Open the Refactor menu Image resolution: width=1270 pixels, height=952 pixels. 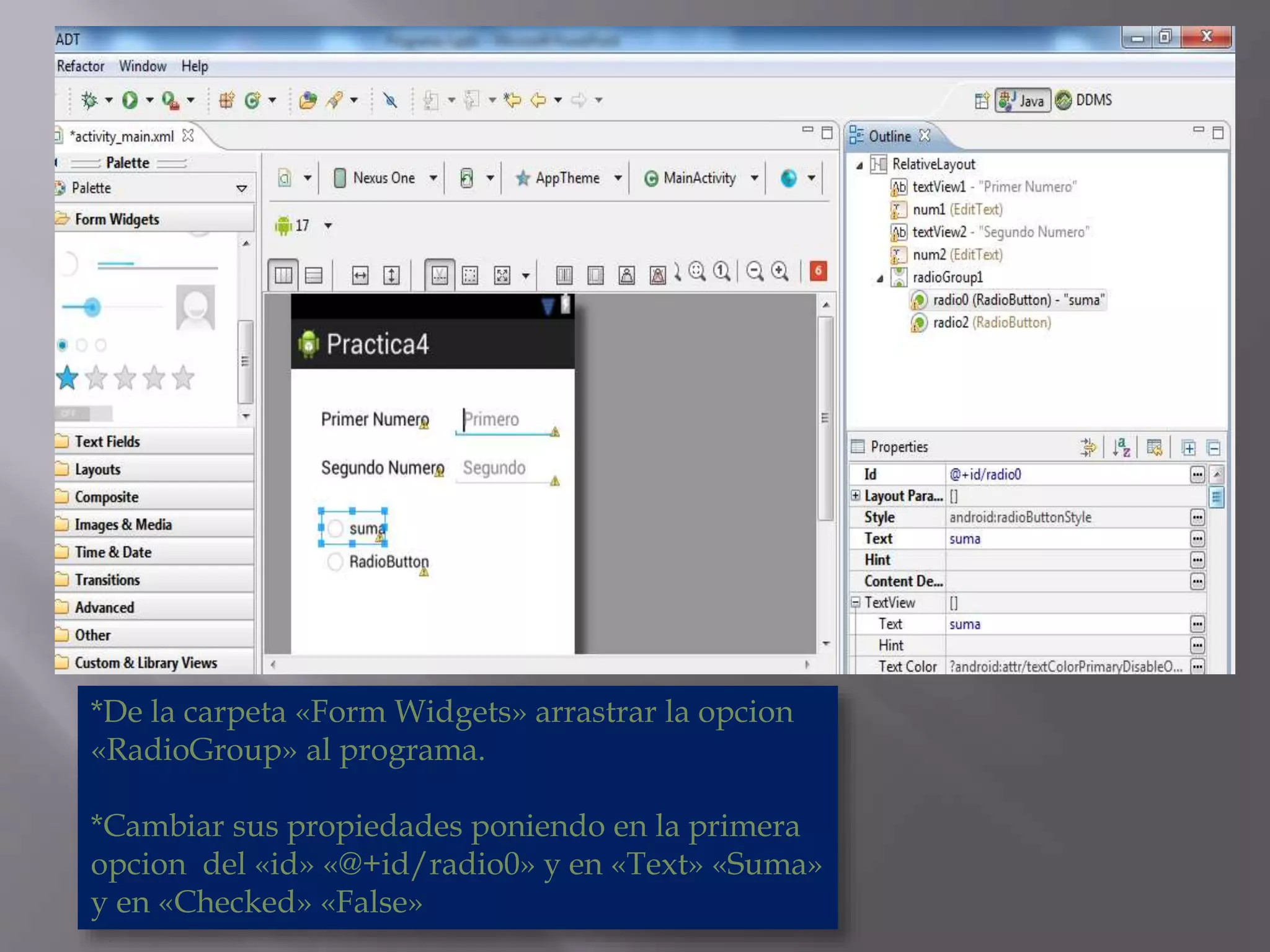pyautogui.click(x=81, y=66)
